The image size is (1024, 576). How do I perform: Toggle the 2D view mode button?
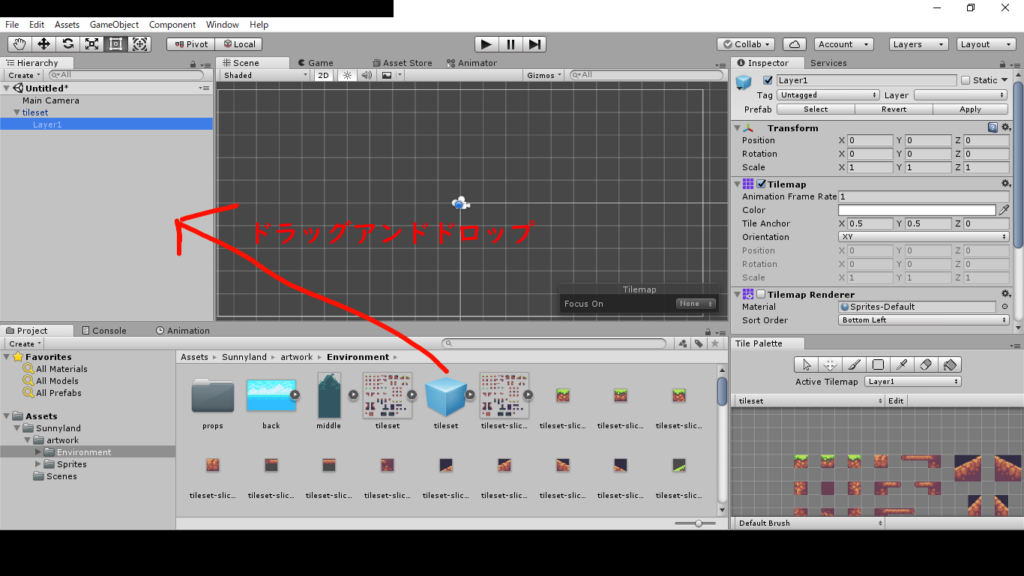pyautogui.click(x=324, y=75)
